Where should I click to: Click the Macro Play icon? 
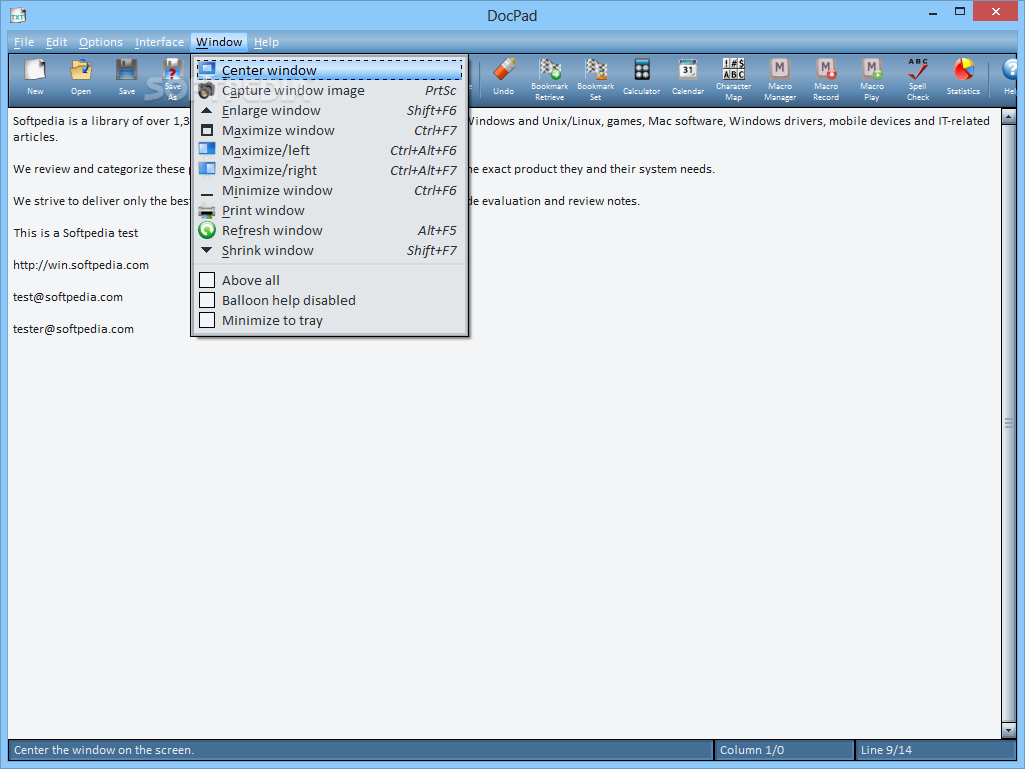tap(871, 79)
